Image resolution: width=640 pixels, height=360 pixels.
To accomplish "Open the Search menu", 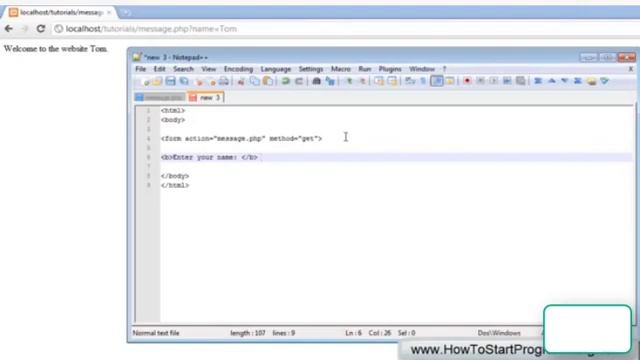I will (x=183, y=69).
